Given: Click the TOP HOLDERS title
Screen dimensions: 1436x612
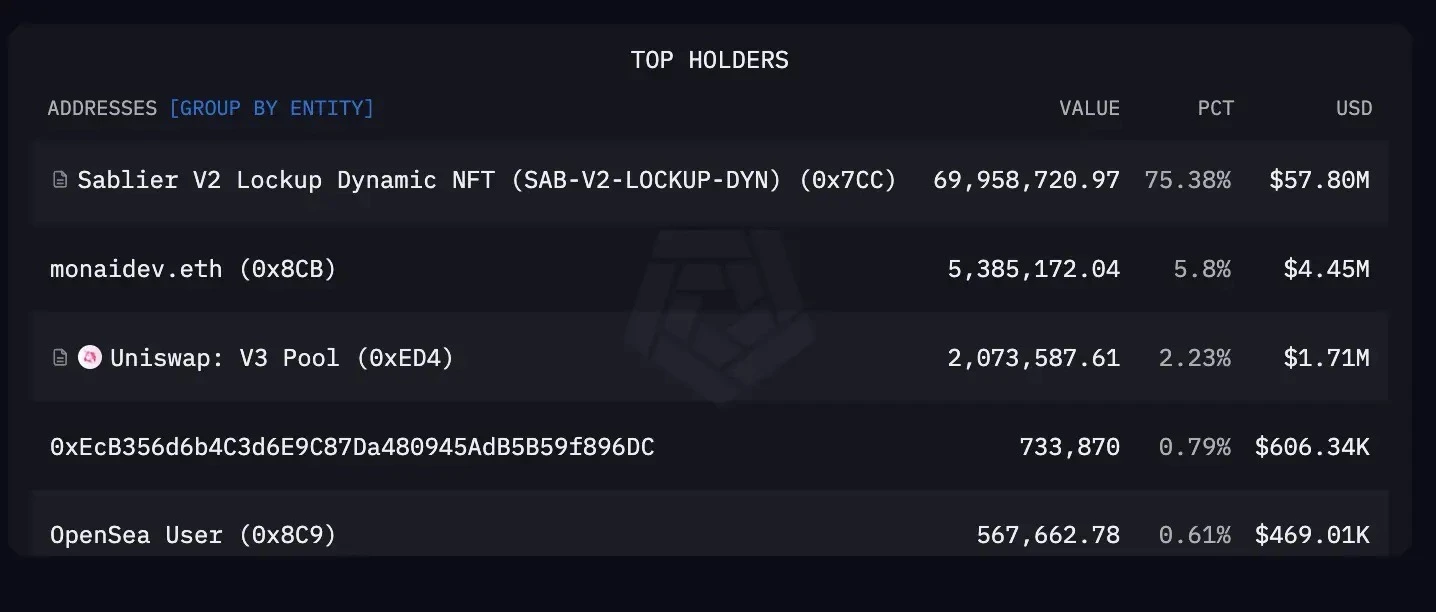Looking at the screenshot, I should click(708, 60).
